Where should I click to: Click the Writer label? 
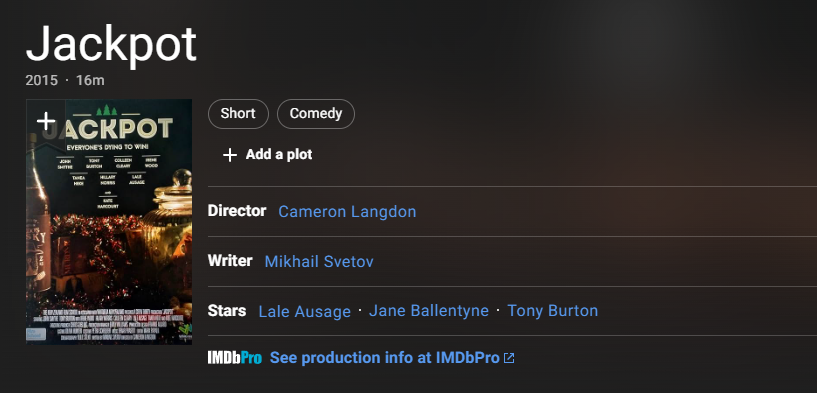(x=230, y=261)
